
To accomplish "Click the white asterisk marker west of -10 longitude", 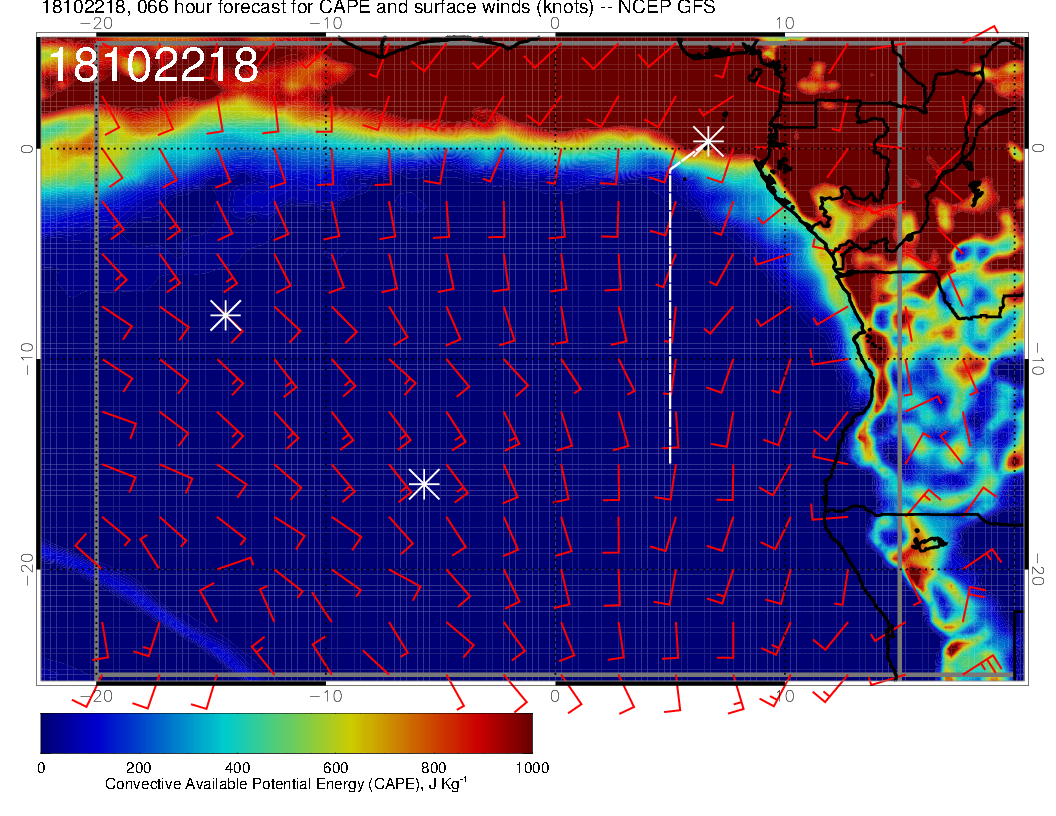I will click(226, 314).
